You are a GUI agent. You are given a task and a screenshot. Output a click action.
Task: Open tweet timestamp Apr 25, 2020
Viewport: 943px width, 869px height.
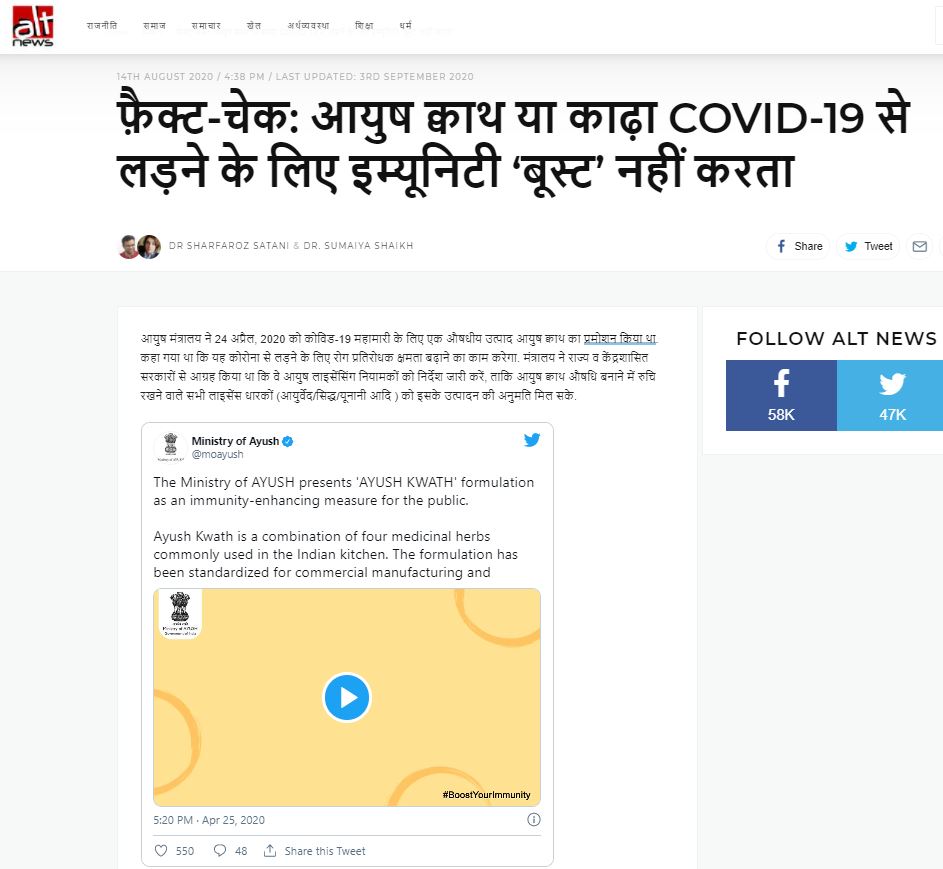[x=209, y=820]
